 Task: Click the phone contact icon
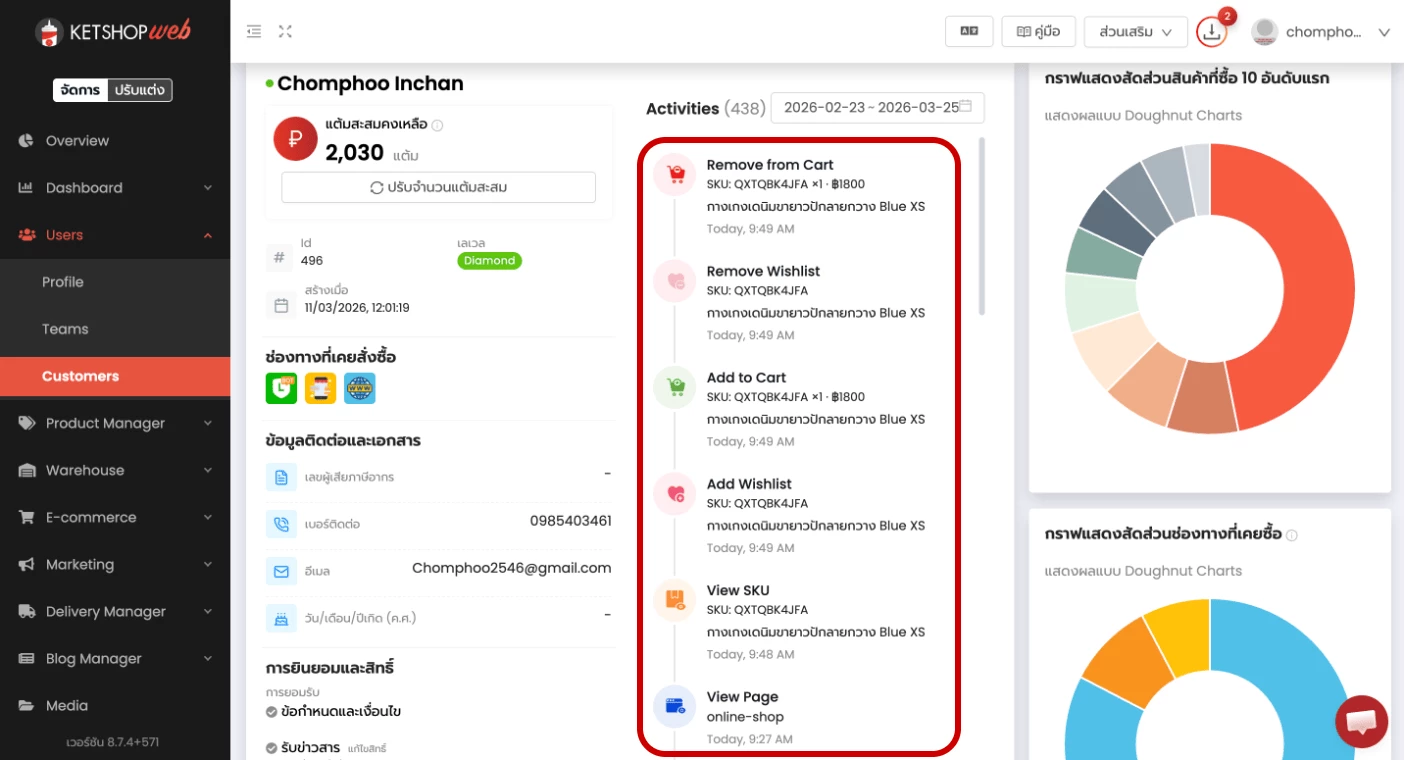point(281,523)
